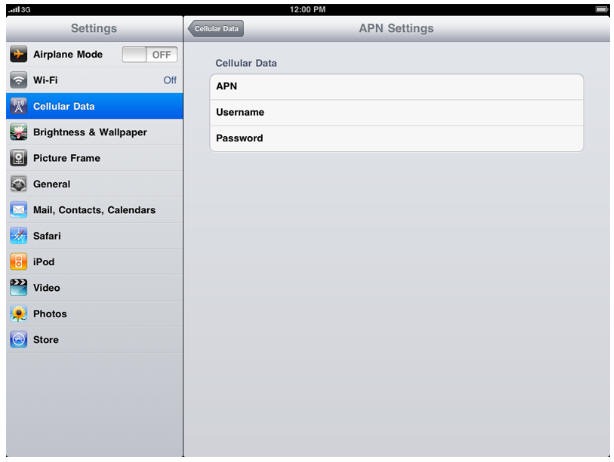
Task: Tap the Cellular Data antenna icon
Action: (x=18, y=106)
